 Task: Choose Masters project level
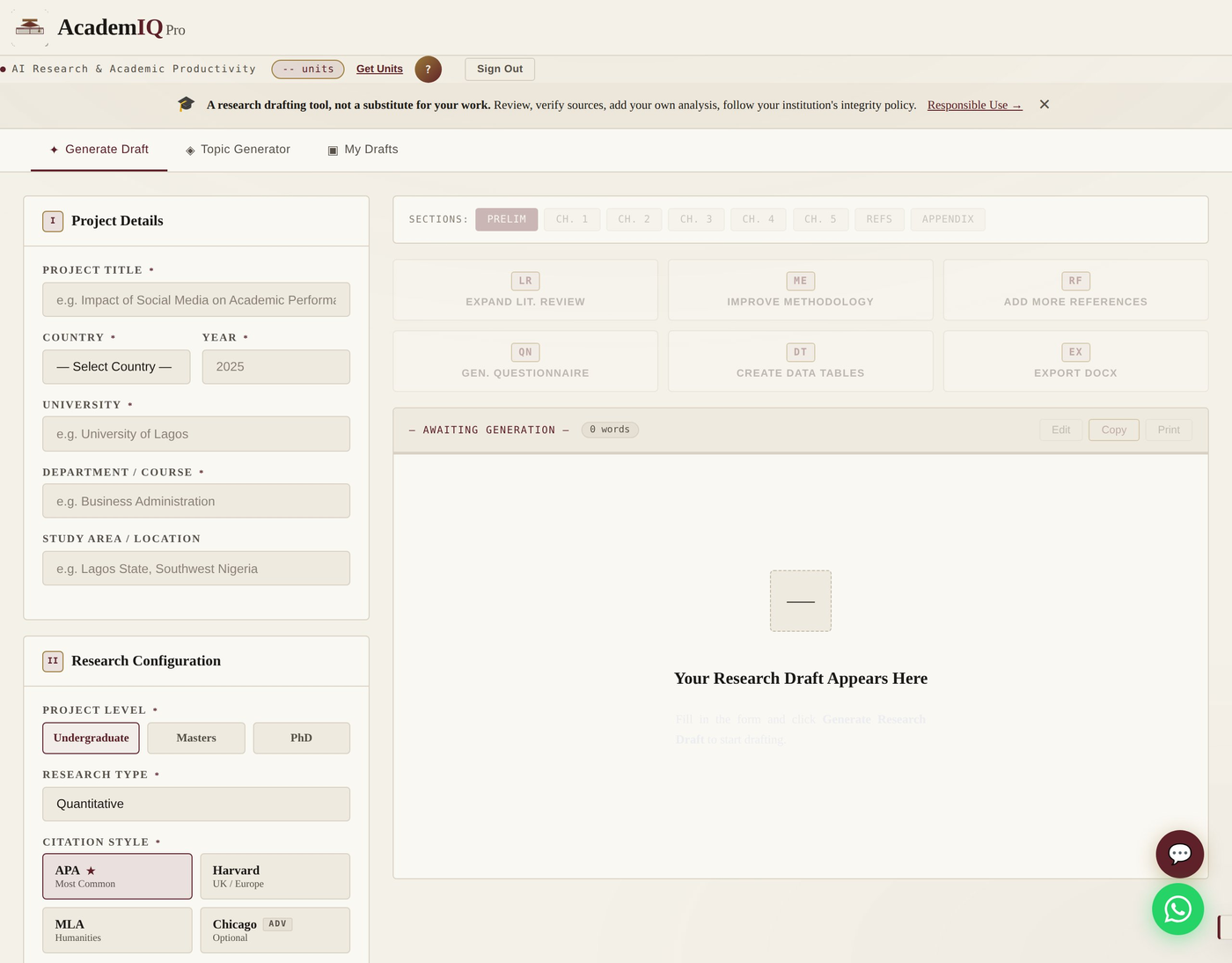coord(196,738)
